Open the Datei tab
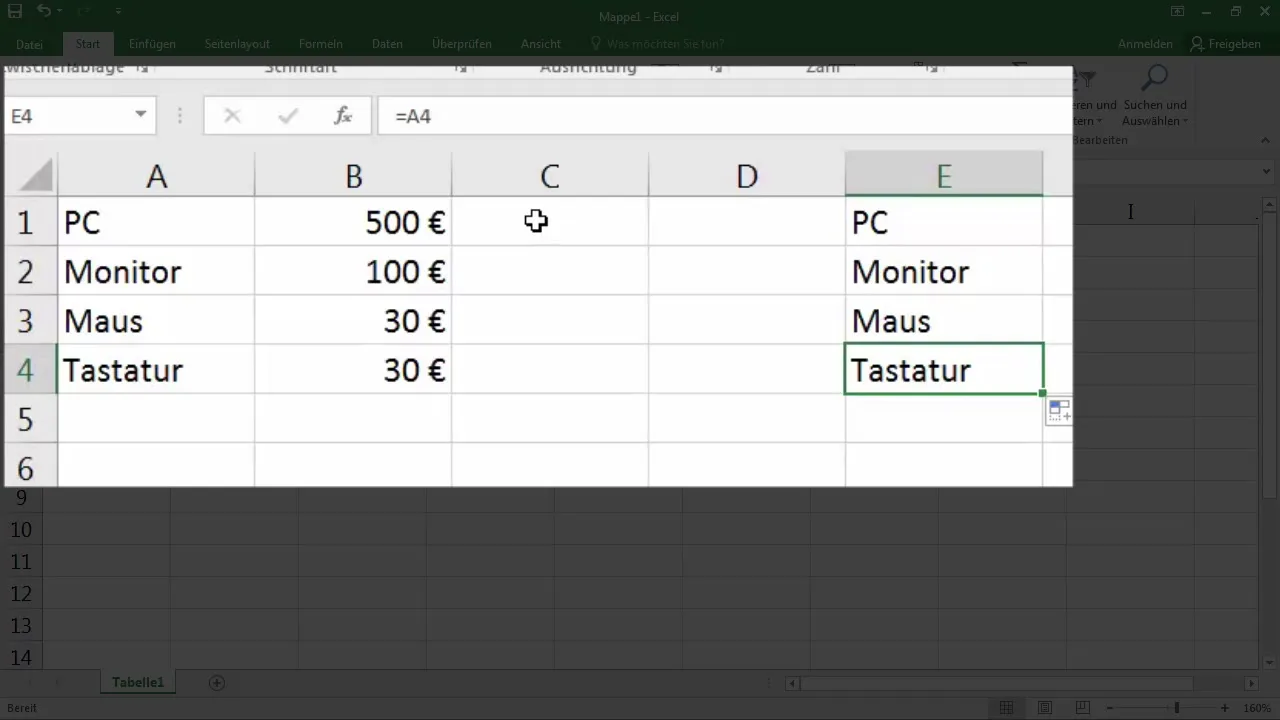The image size is (1280, 720). [30, 44]
